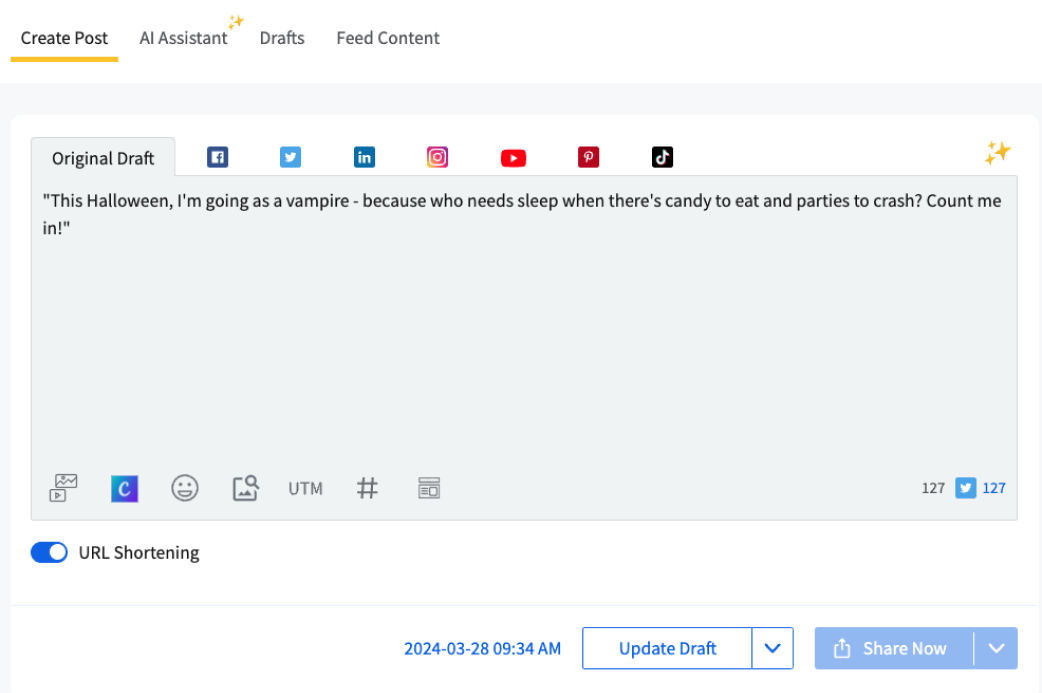Viewport: 1042px width, 693px height.
Task: Open the Drafts tab
Action: click(x=282, y=38)
